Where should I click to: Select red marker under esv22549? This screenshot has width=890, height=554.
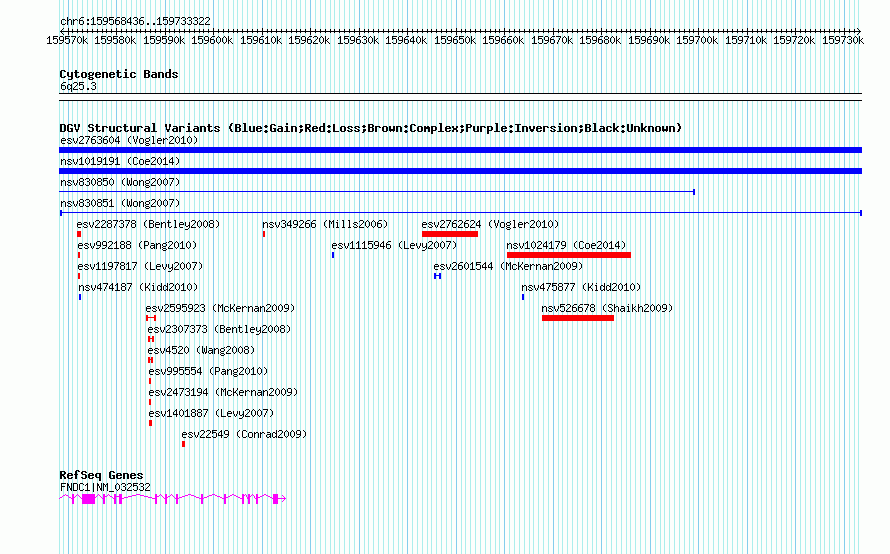click(183, 444)
